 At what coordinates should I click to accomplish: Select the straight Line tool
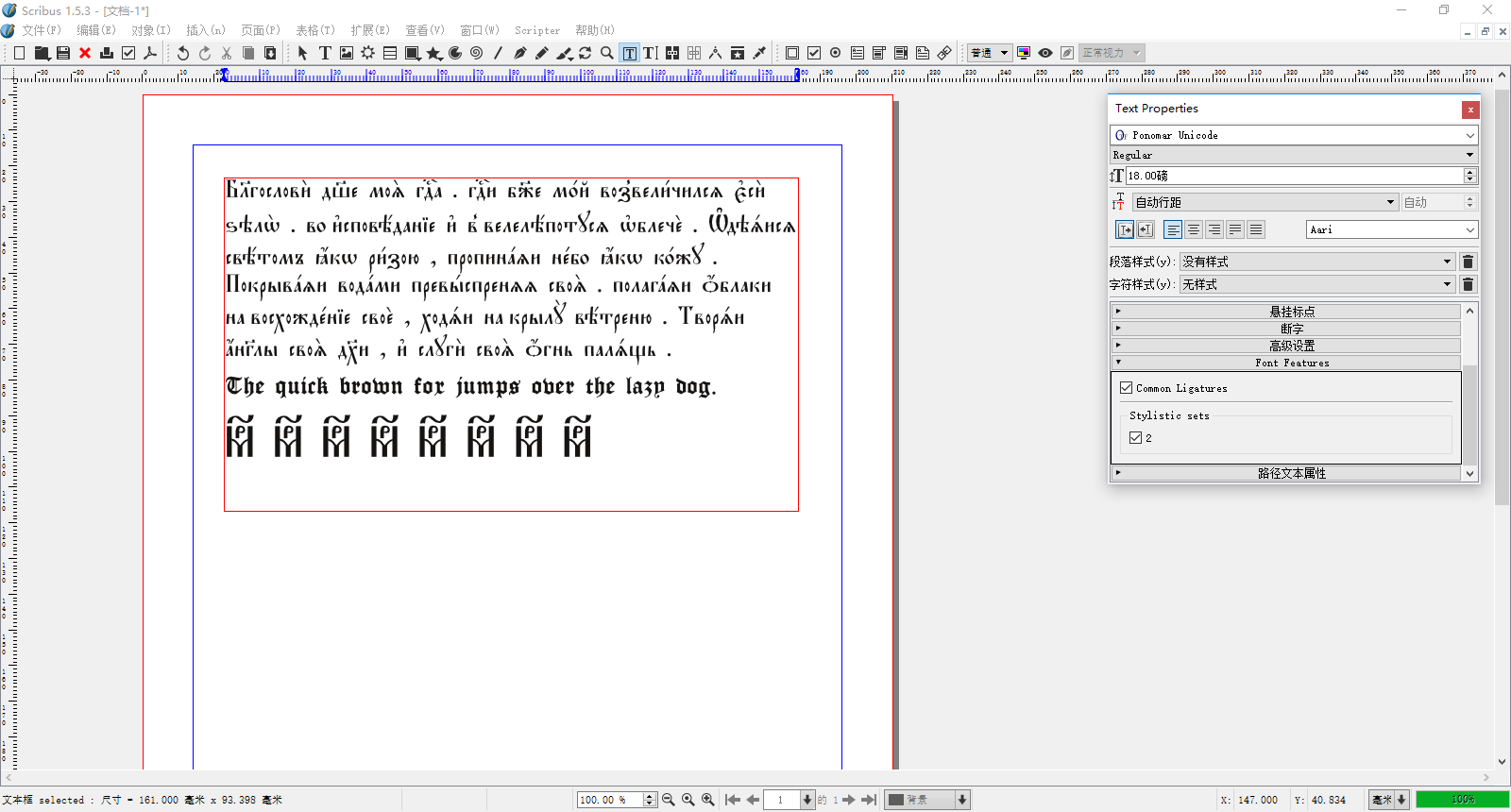coord(499,53)
